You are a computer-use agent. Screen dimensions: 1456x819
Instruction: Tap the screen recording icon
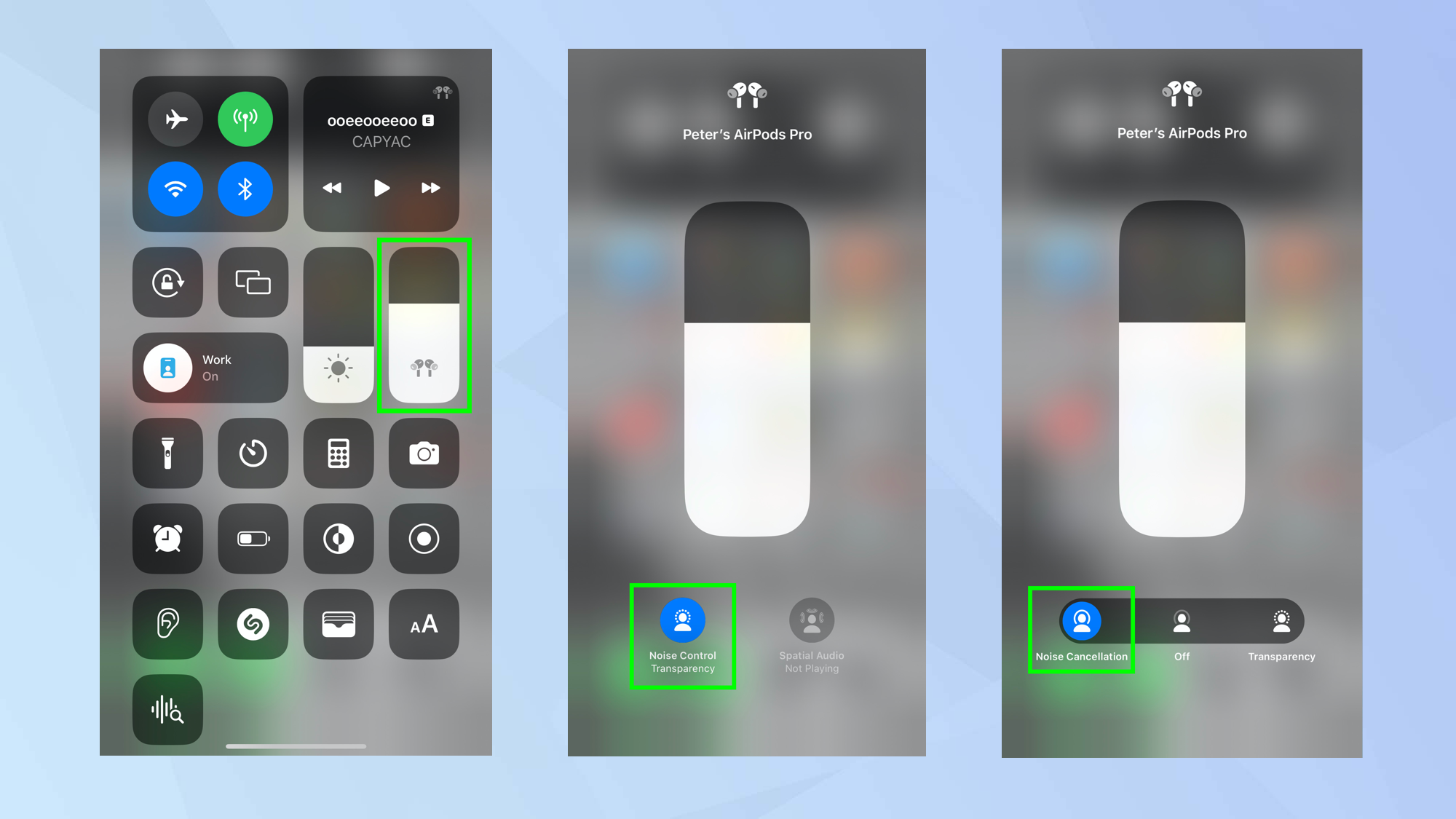423,538
